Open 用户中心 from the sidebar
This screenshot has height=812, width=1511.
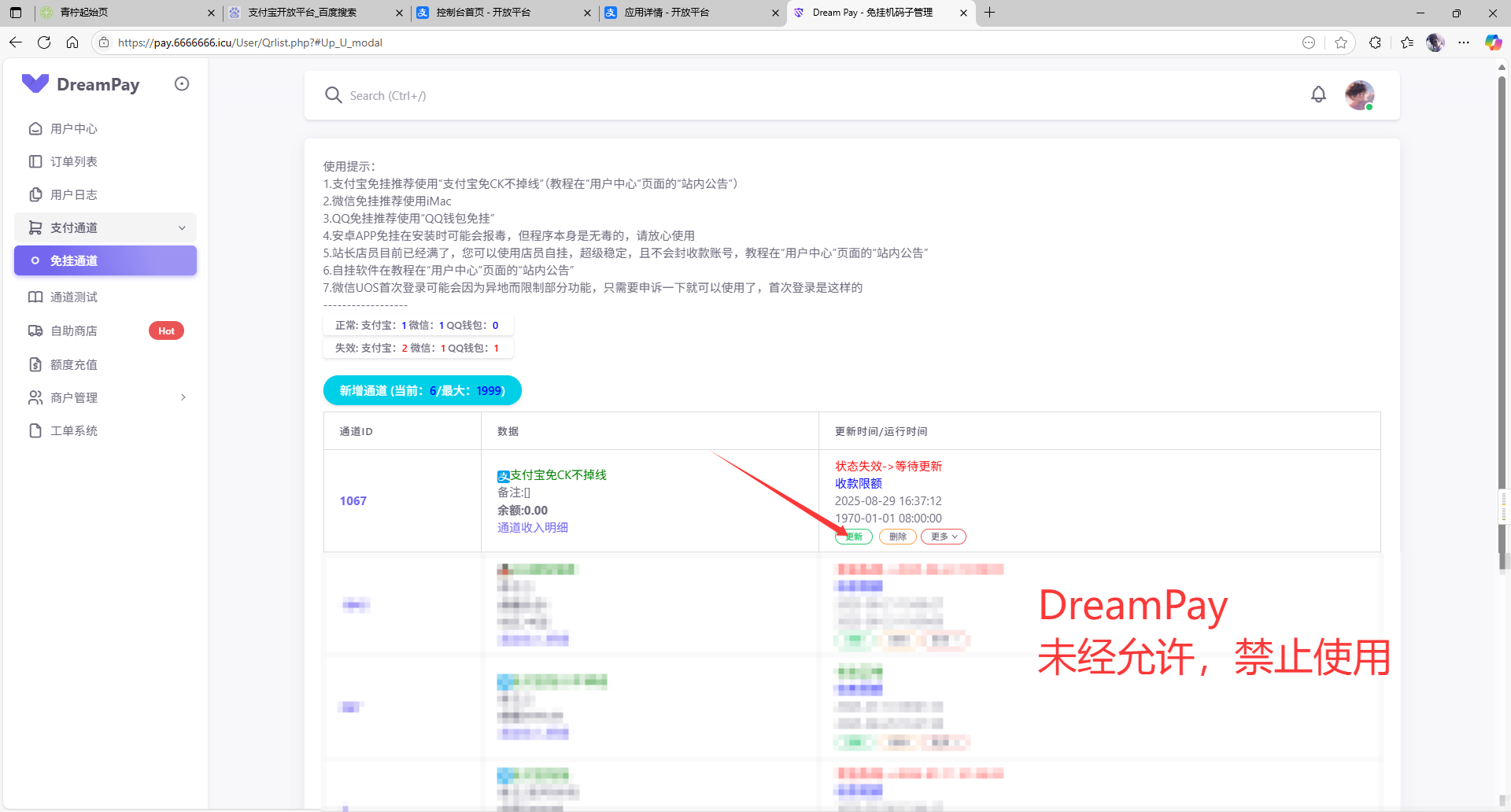coord(74,128)
